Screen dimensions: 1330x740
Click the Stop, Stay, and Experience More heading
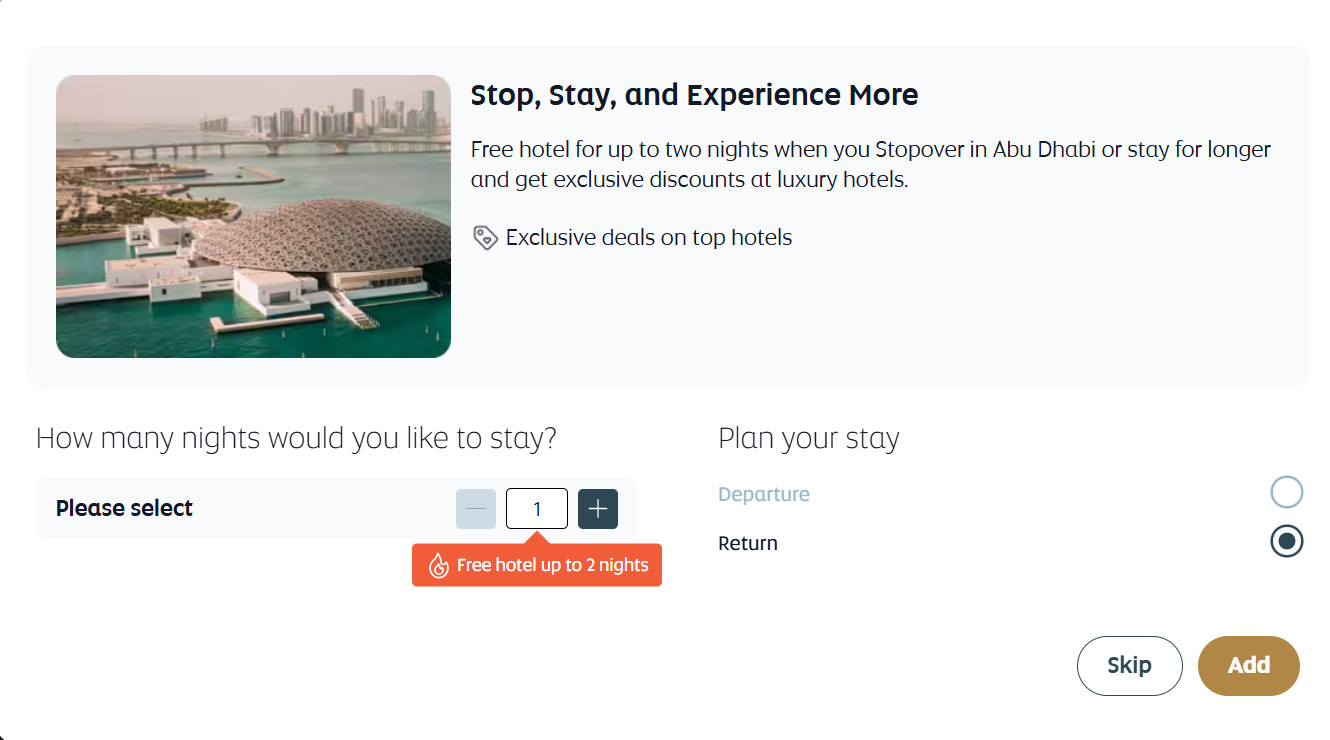click(694, 96)
